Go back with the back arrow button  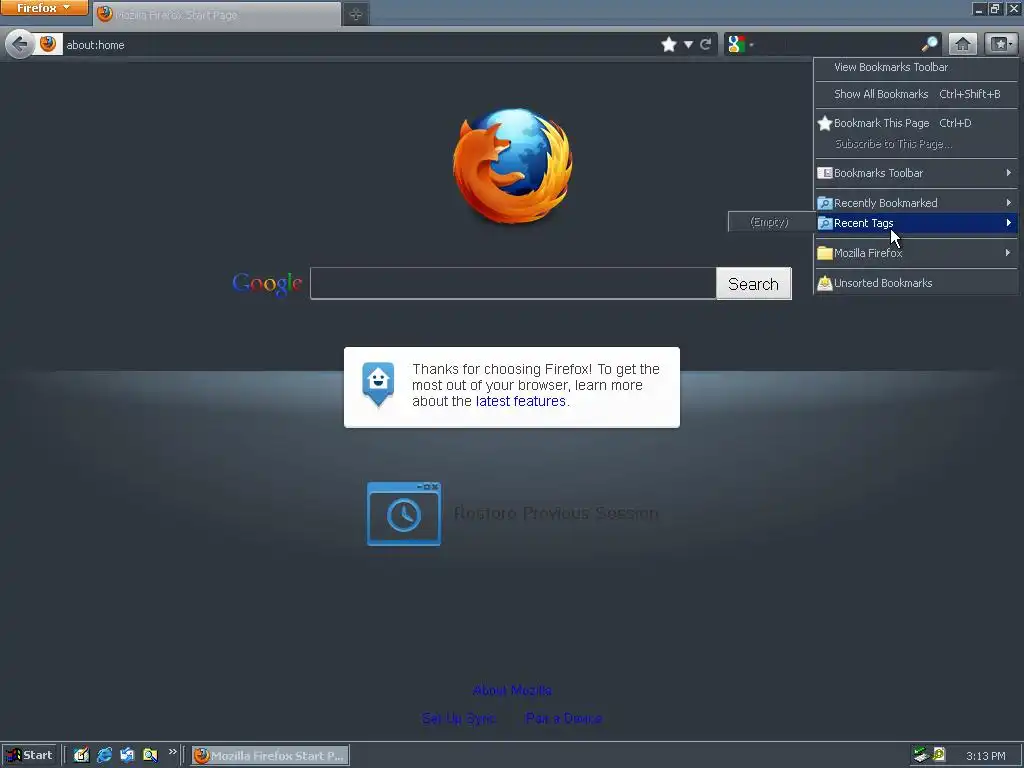pos(20,44)
